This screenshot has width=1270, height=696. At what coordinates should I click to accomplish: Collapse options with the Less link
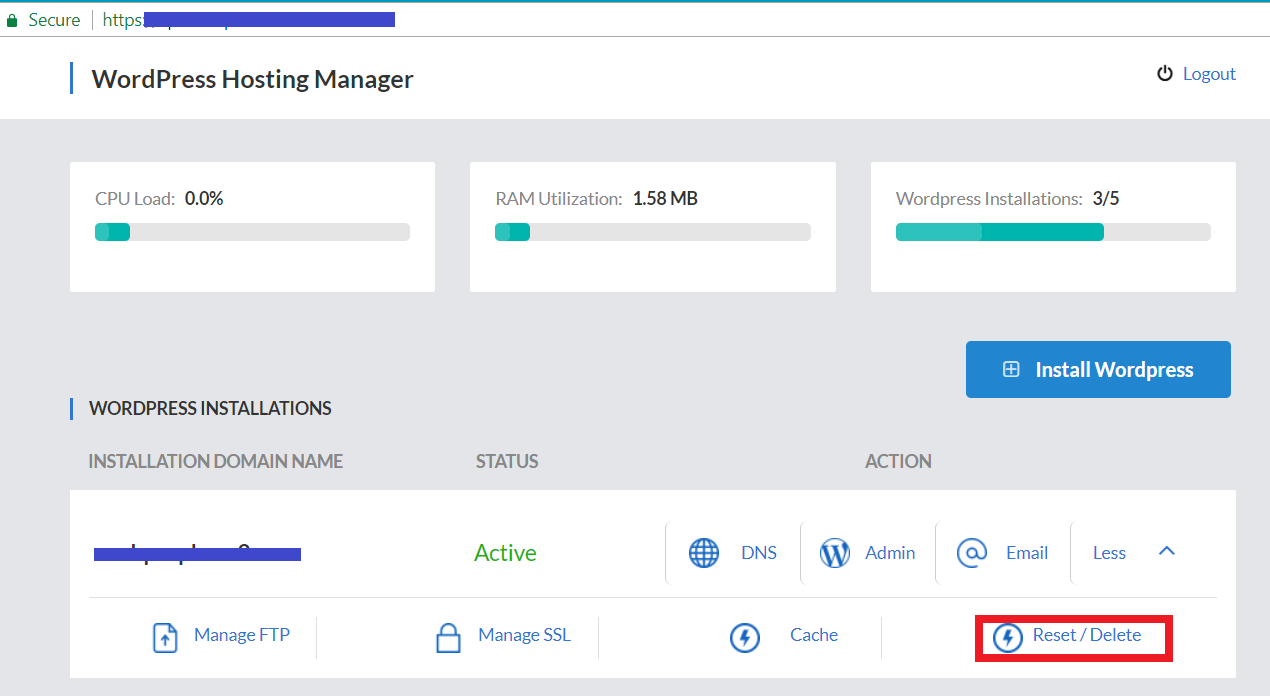[1109, 553]
